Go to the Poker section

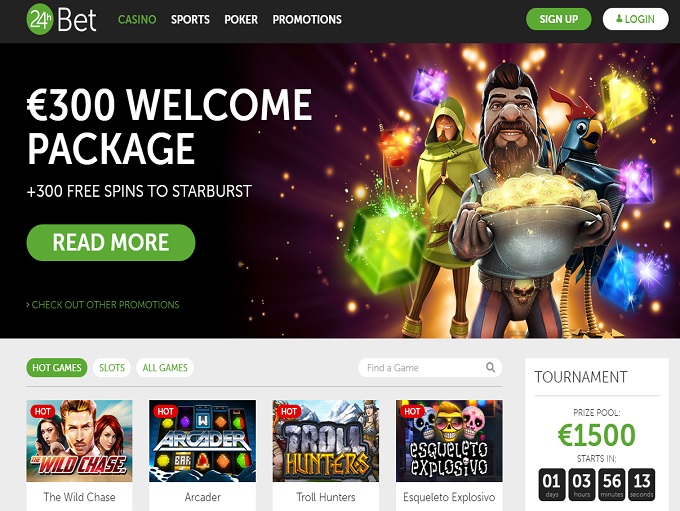click(241, 20)
